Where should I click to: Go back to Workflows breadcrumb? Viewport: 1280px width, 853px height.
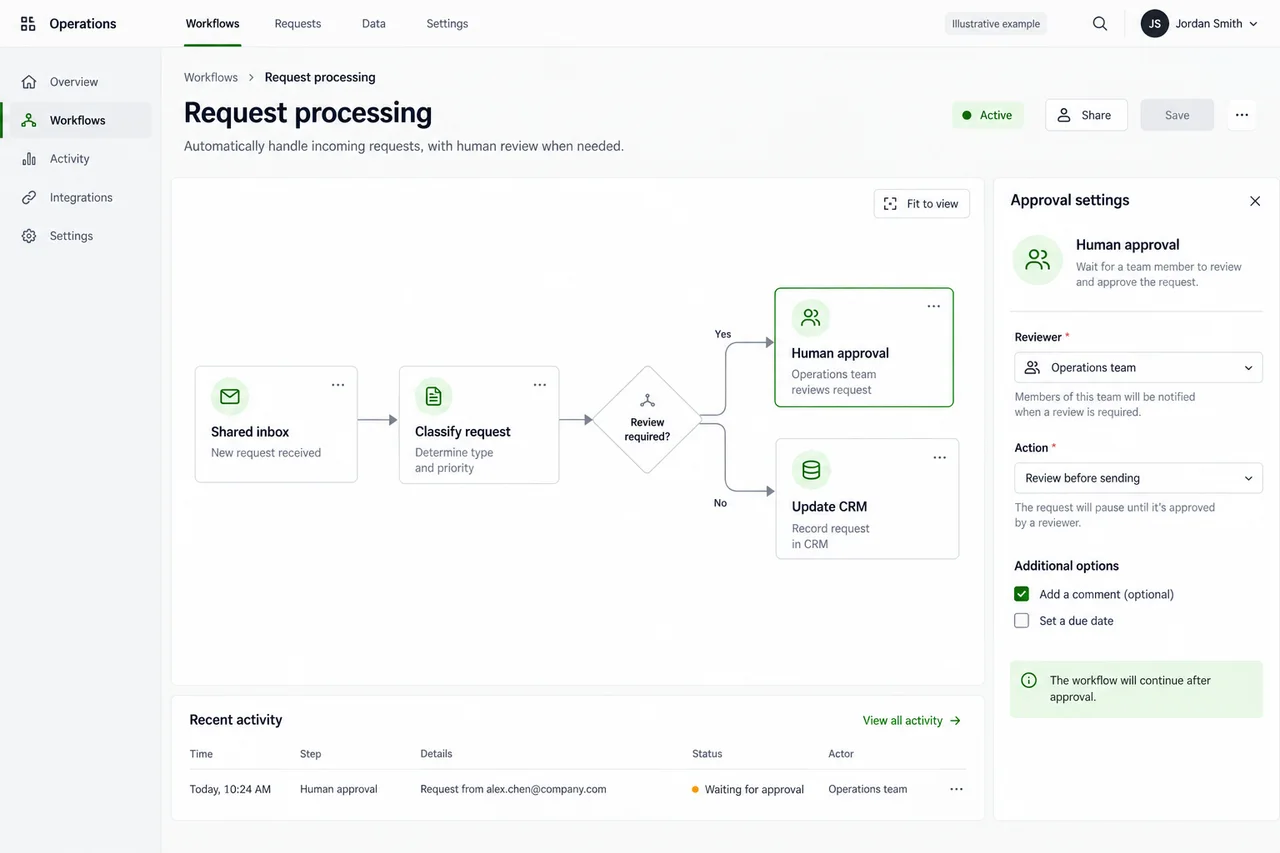(x=211, y=77)
